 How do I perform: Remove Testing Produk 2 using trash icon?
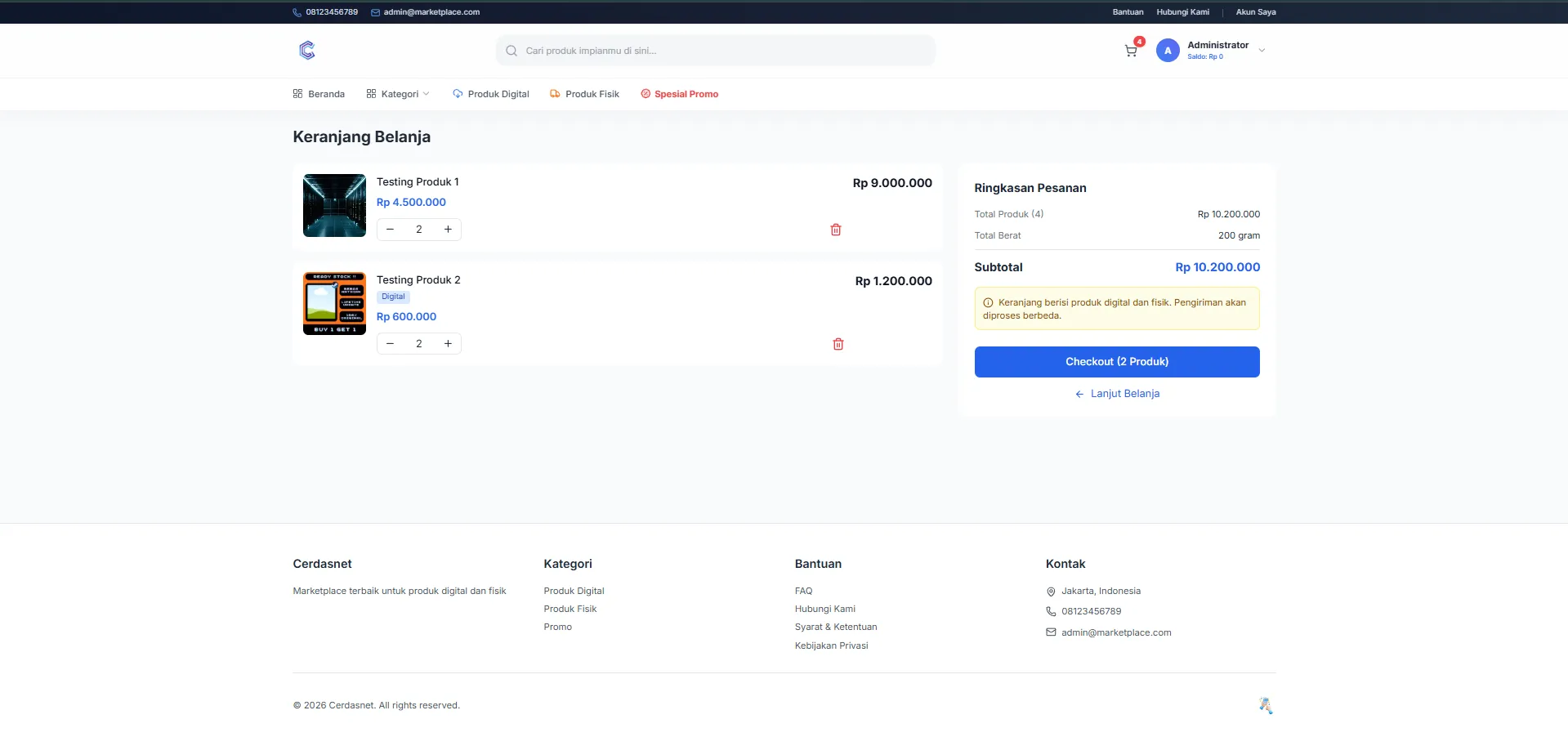click(838, 344)
